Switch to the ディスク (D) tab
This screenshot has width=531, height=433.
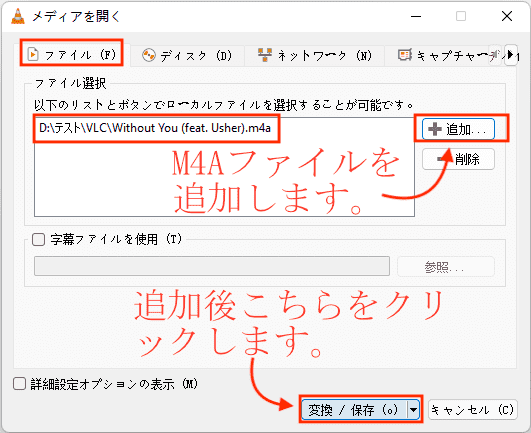click(x=187, y=55)
